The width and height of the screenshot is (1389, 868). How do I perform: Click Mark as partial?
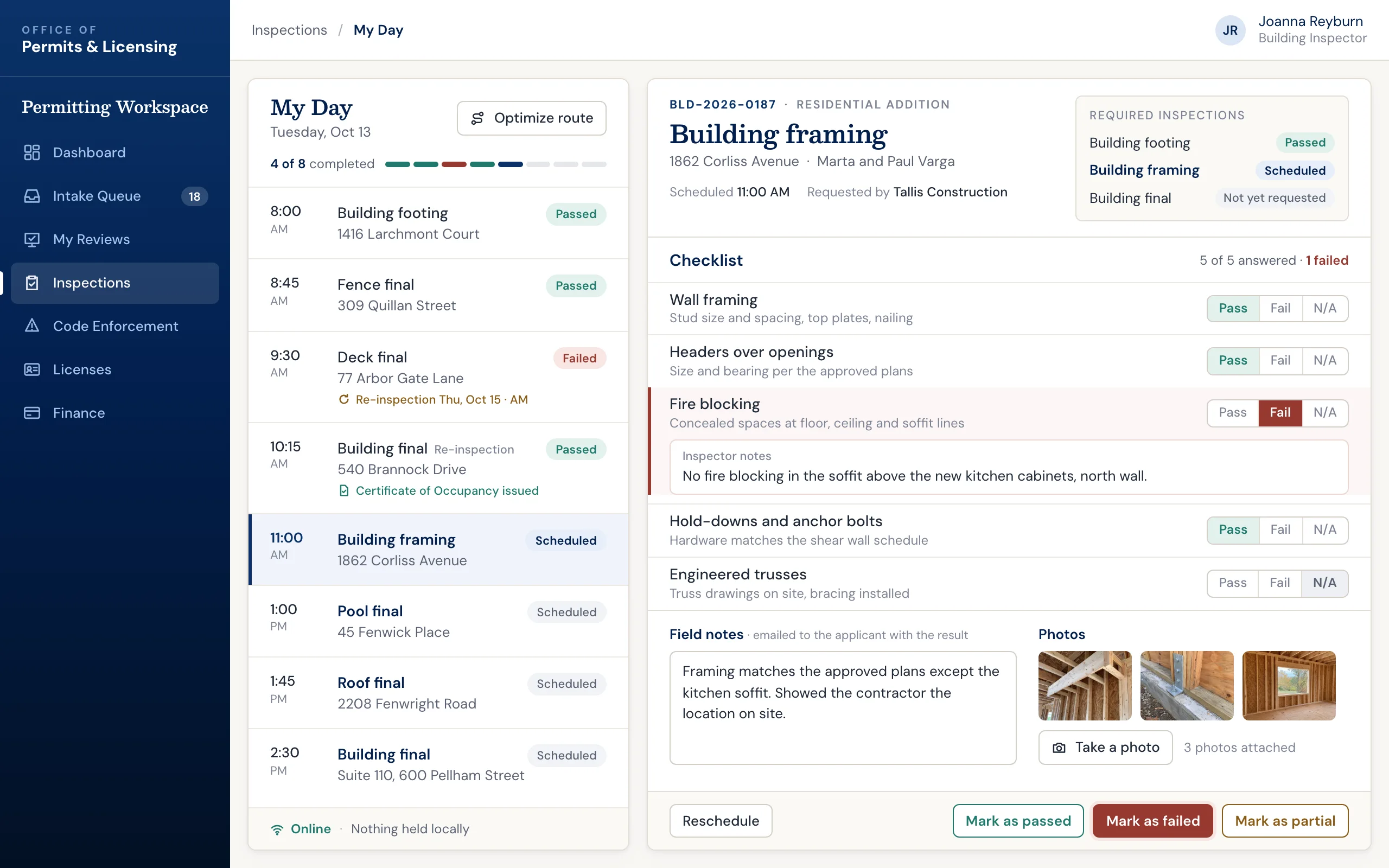tap(1284, 821)
